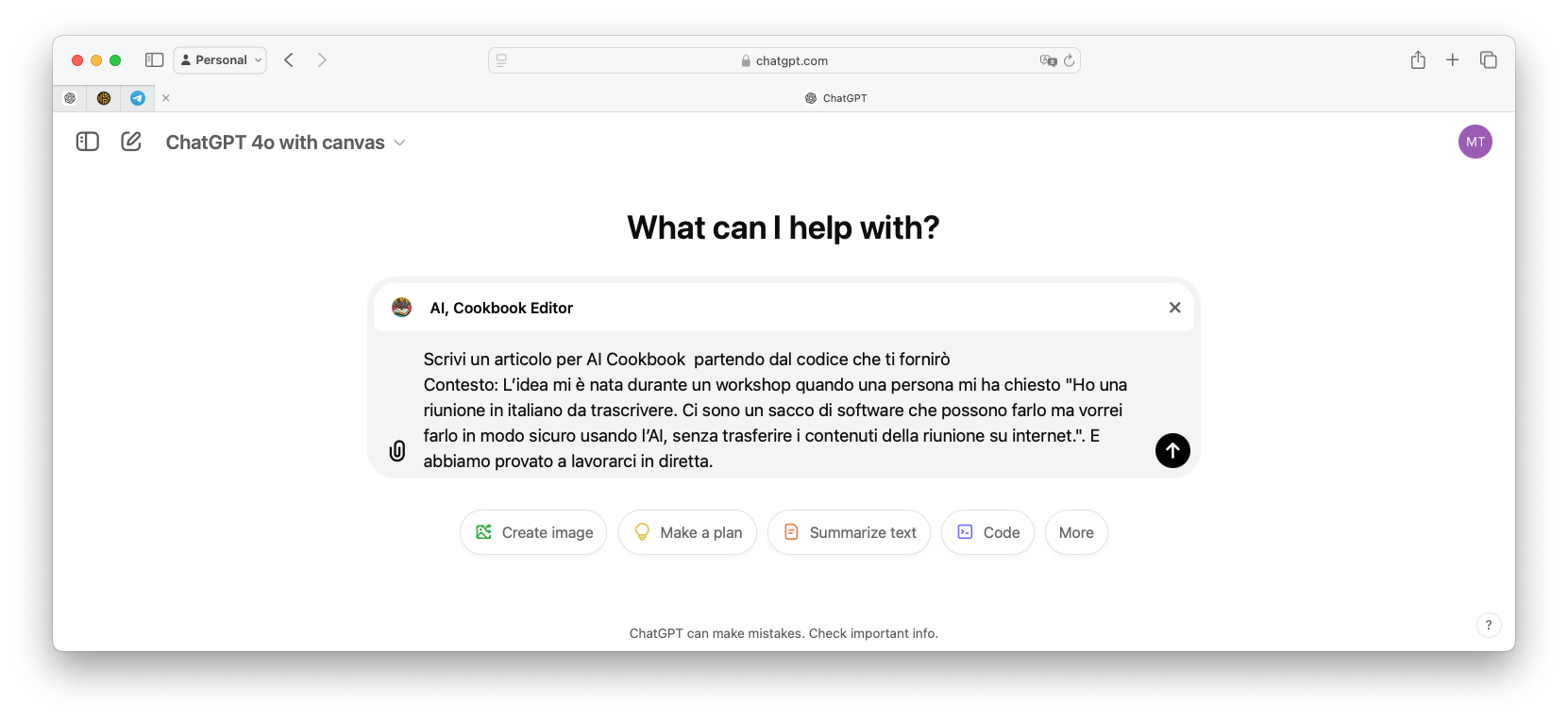Open the Personal profile dropdown
Viewport: 1568px width, 721px height.
click(220, 60)
